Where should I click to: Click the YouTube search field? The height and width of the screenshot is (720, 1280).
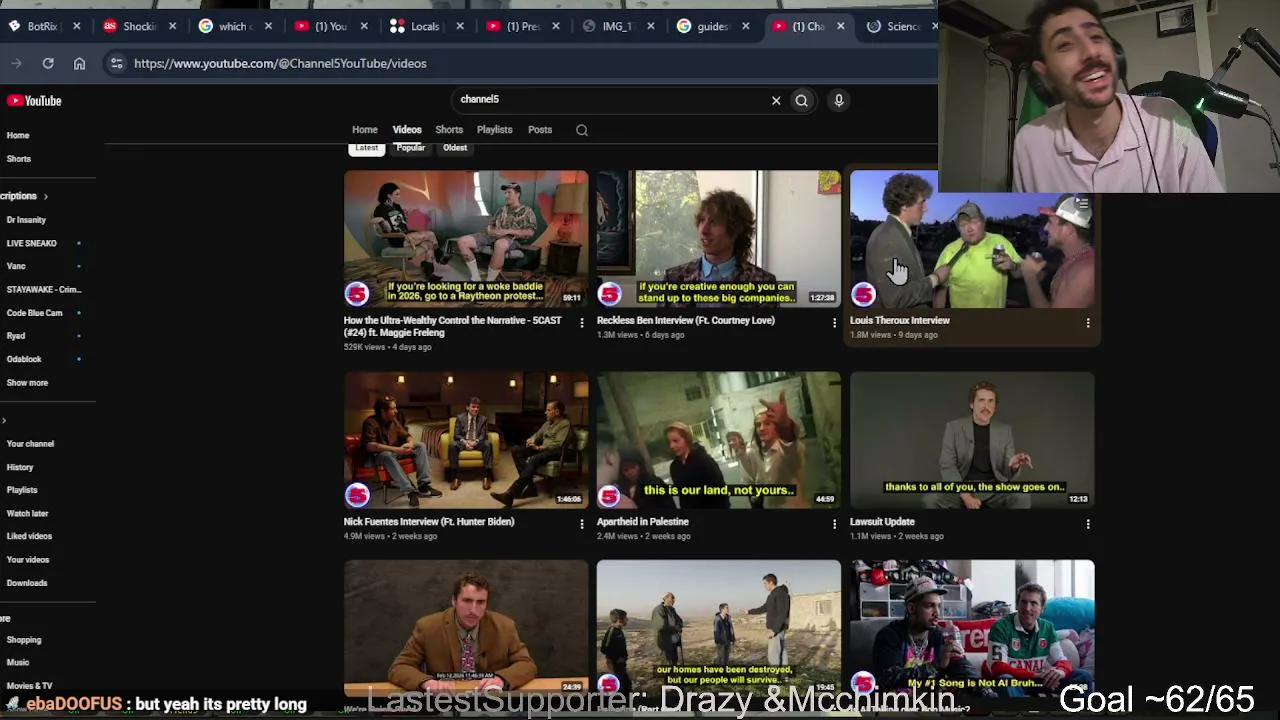(x=610, y=100)
